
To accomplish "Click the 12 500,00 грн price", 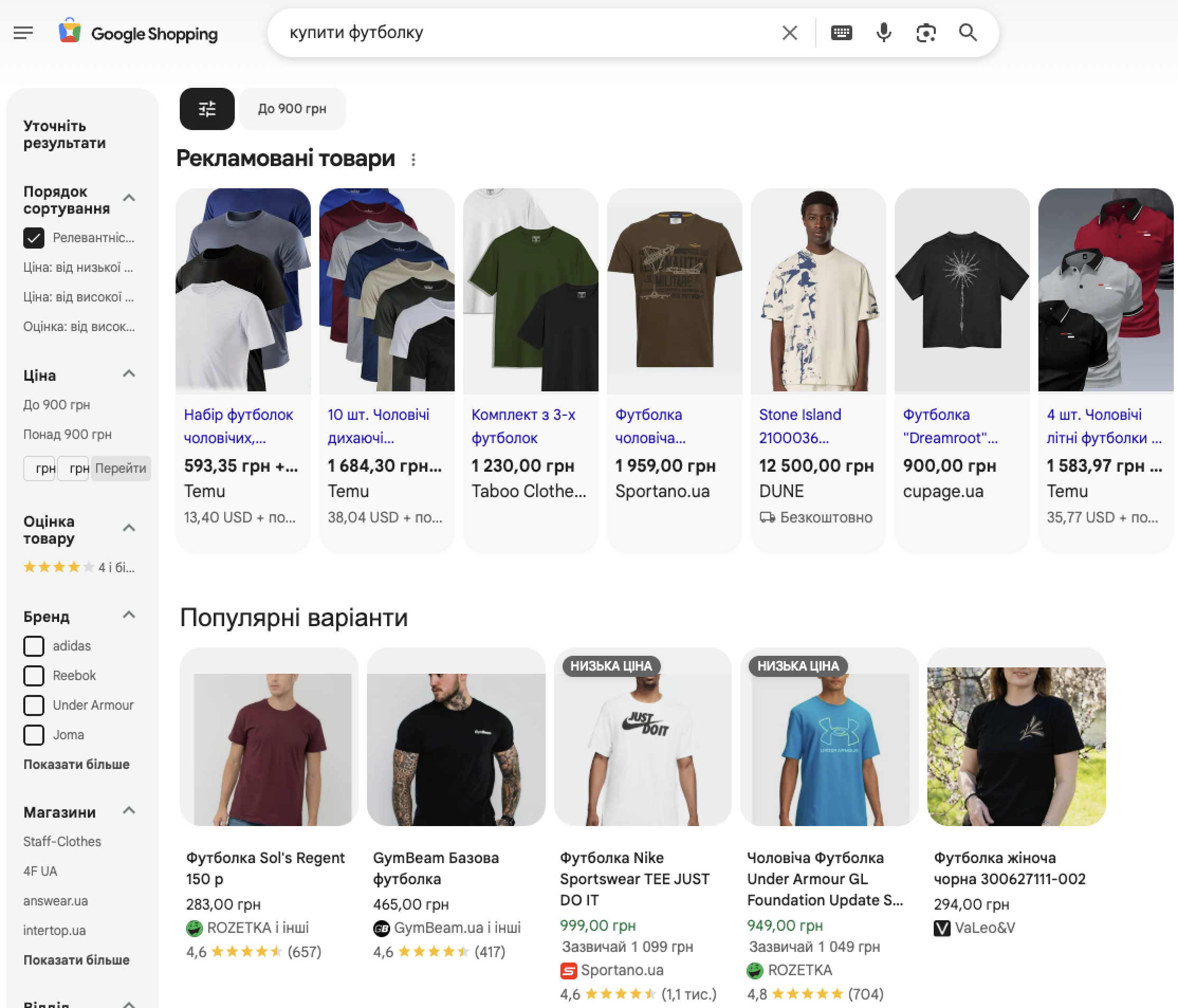I will pyautogui.click(x=816, y=466).
